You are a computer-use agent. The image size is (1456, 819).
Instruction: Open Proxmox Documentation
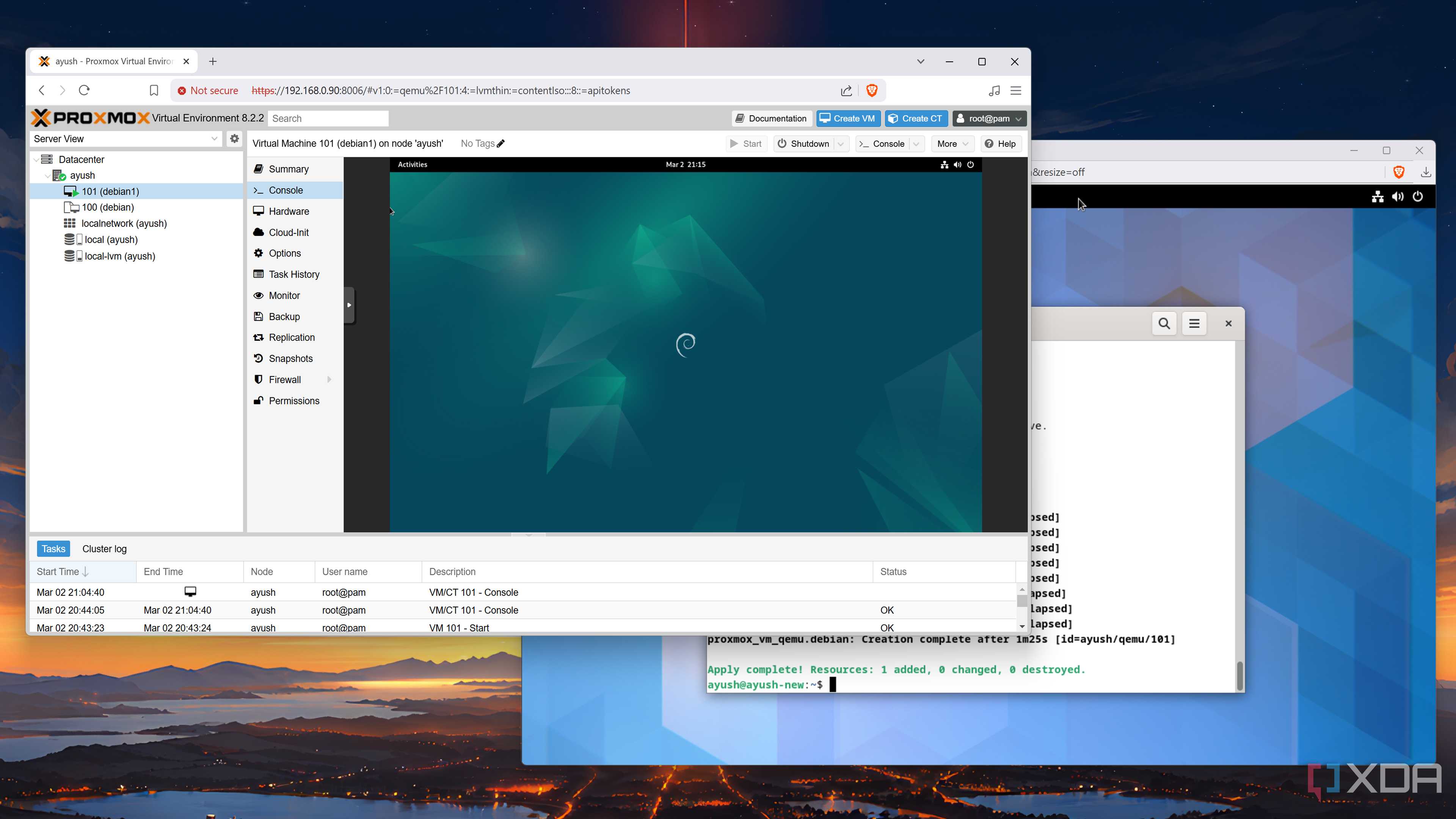[x=772, y=118]
